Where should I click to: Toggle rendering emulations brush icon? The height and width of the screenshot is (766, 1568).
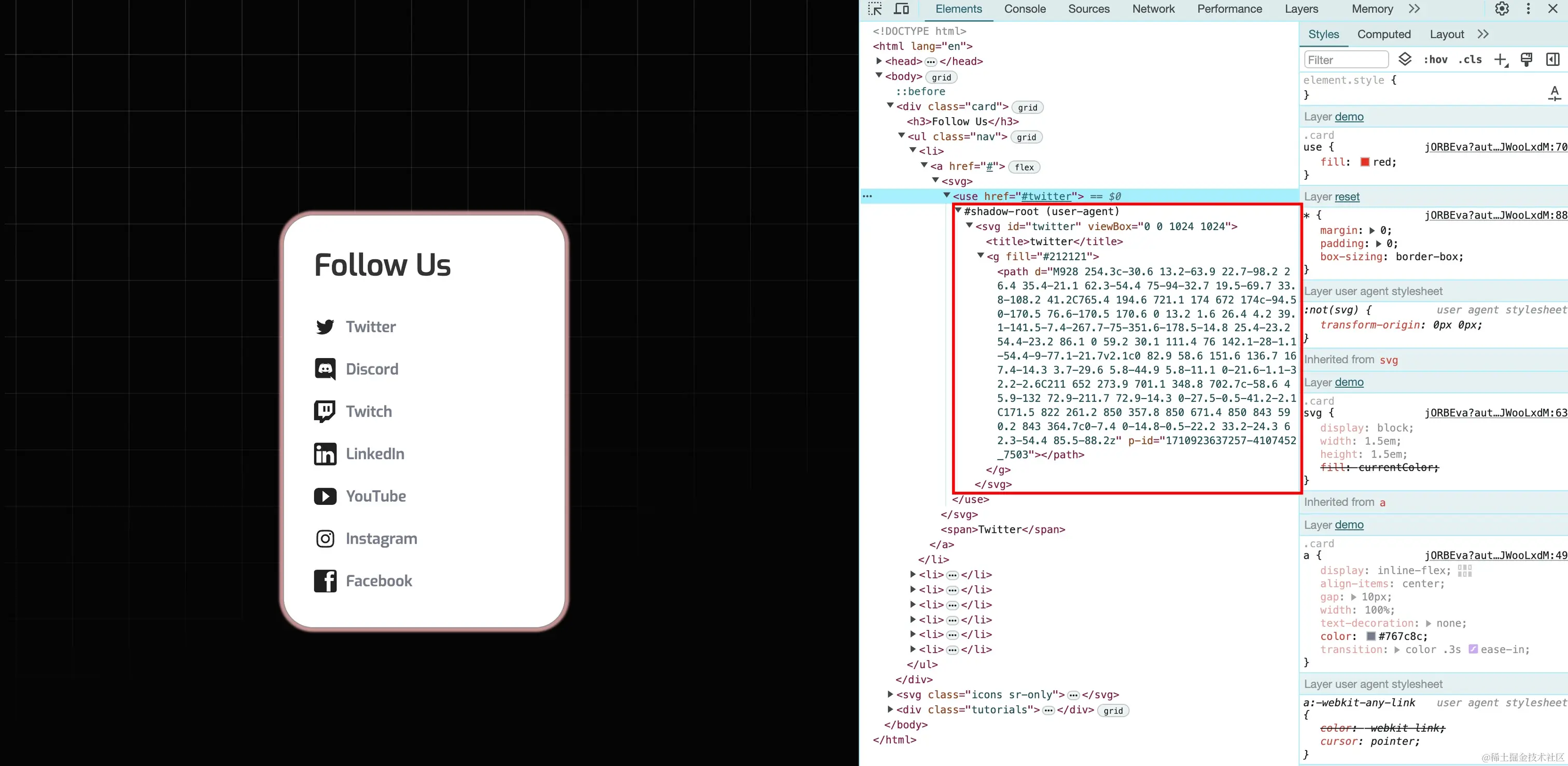(x=1527, y=59)
